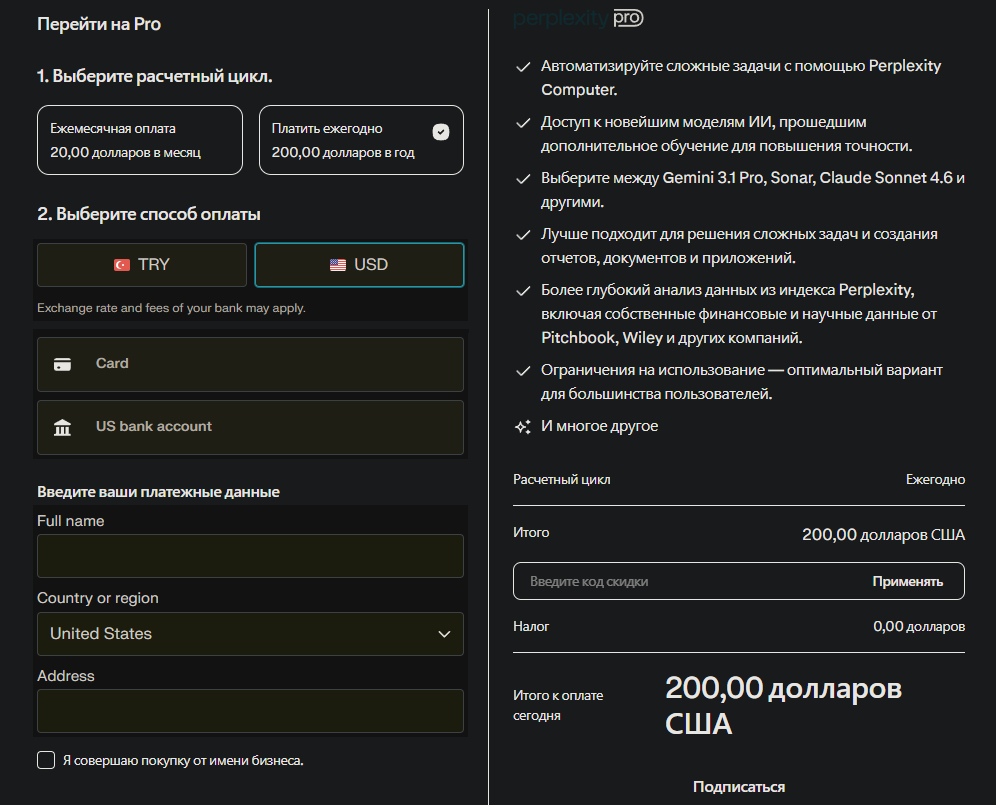Screen dimensions: 996x805
Task: Open the Country or region dropdown
Action: click(x=250, y=634)
